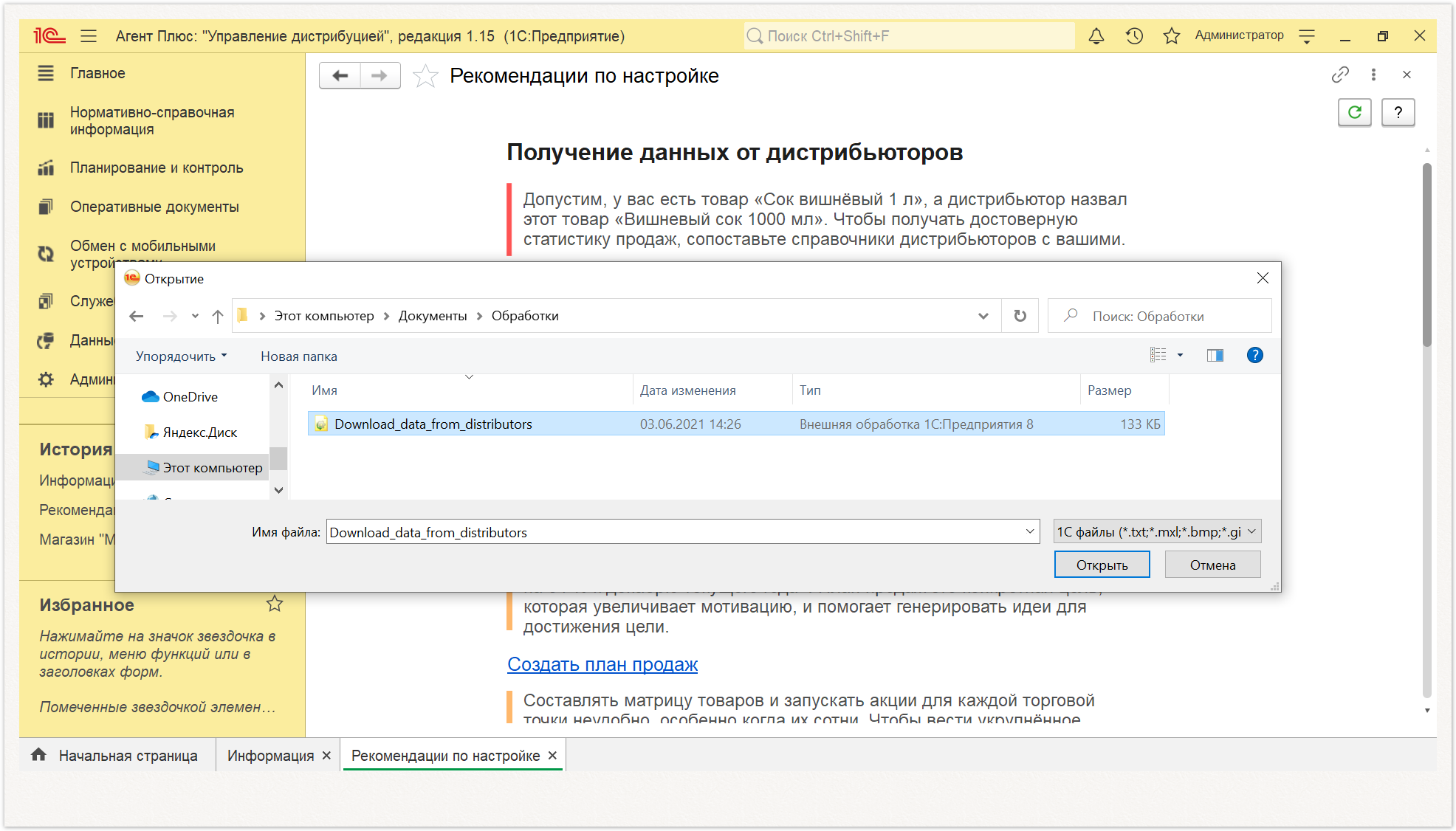The width and height of the screenshot is (1456, 831).
Task: Sort files by Имя column header
Action: [x=470, y=390]
